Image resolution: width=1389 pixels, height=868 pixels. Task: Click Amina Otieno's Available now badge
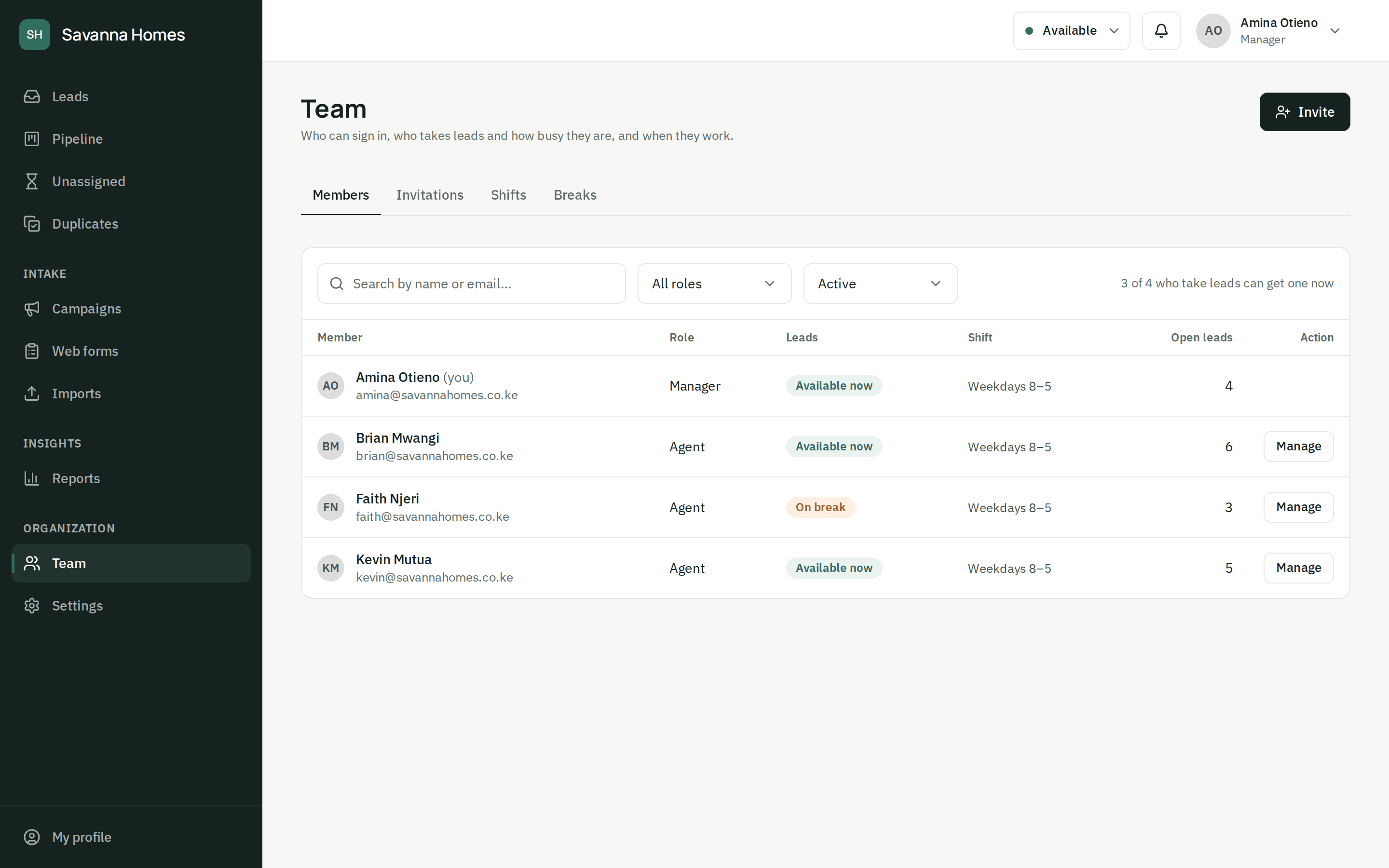833,386
